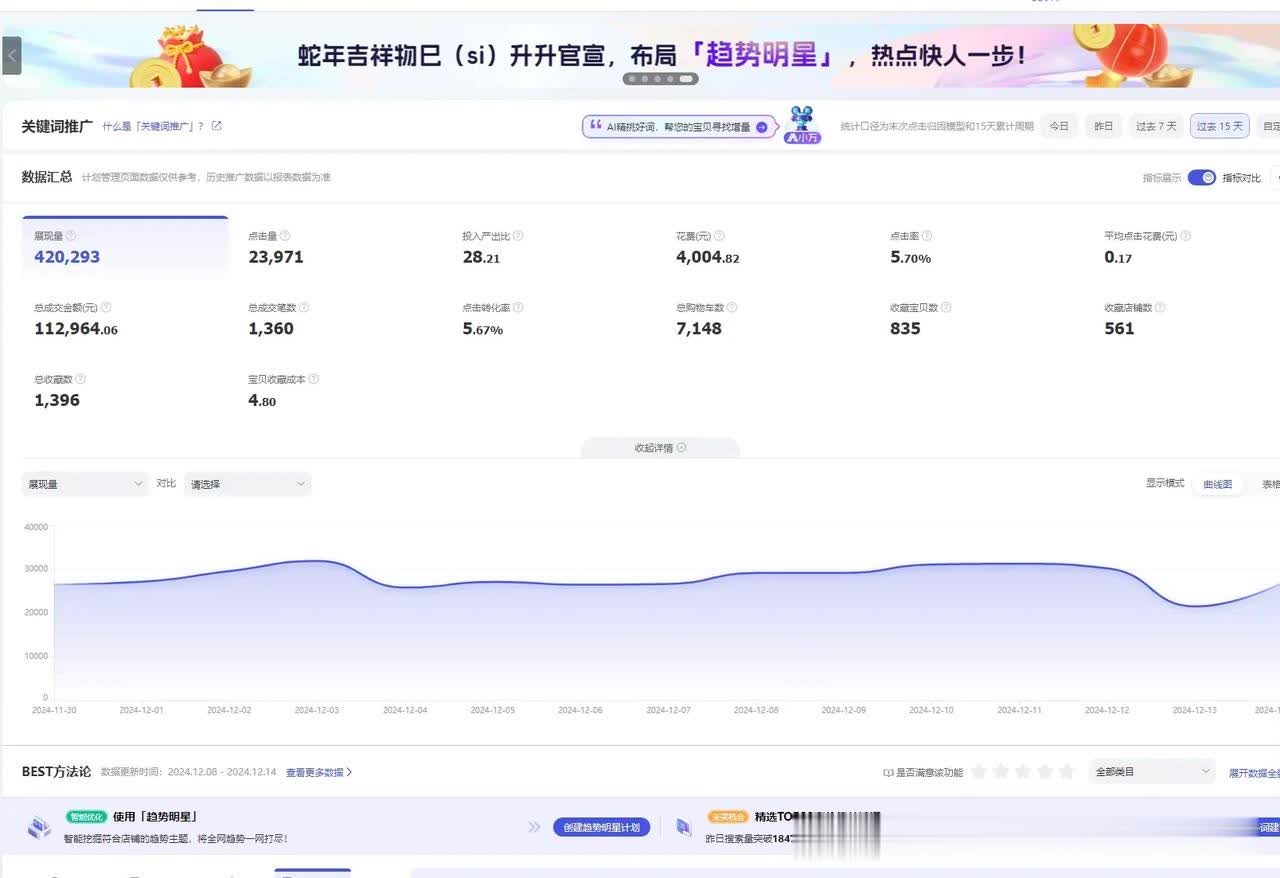
Task: Click 创建趋势明星计划 button
Action: click(x=602, y=827)
